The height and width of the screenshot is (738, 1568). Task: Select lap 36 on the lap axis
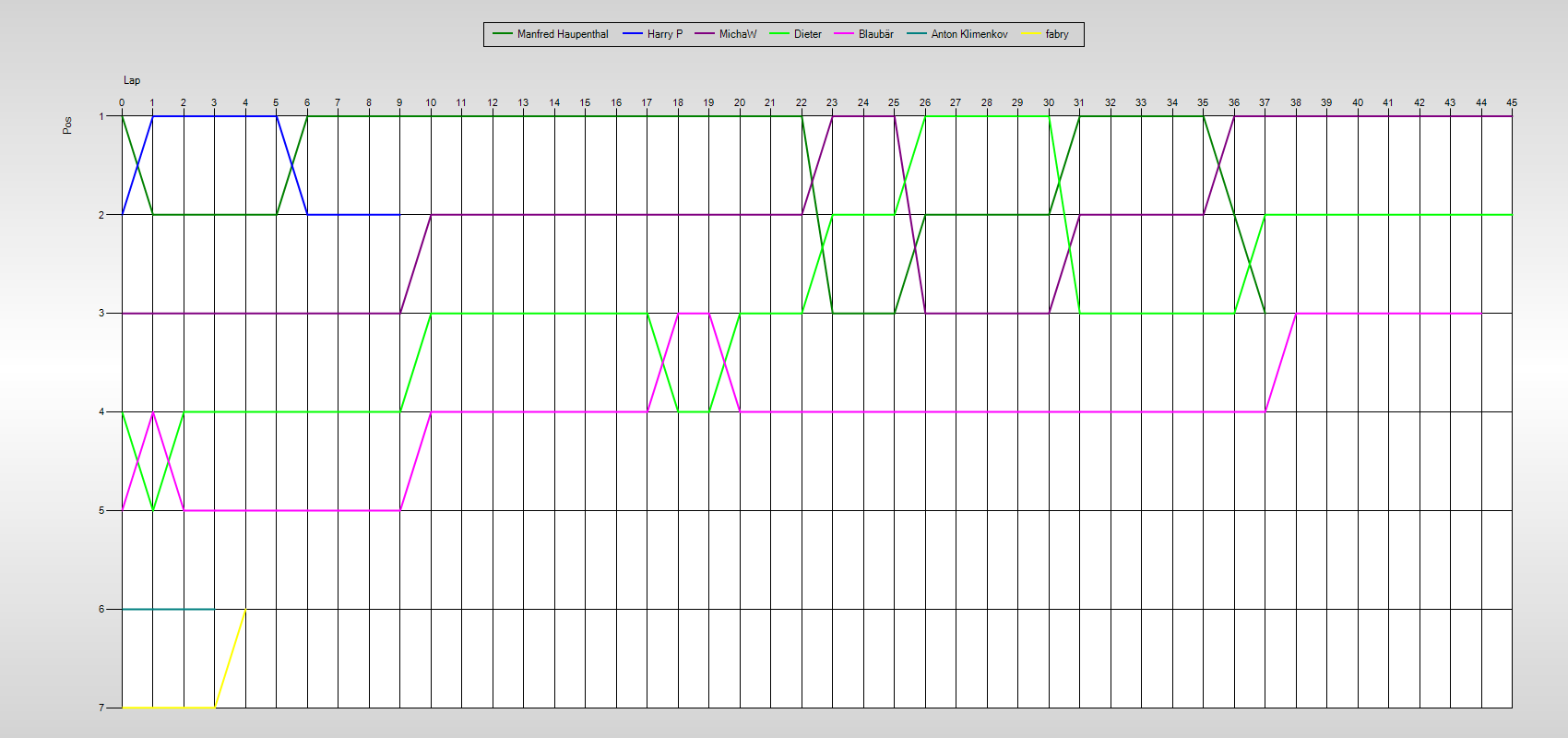click(1234, 102)
